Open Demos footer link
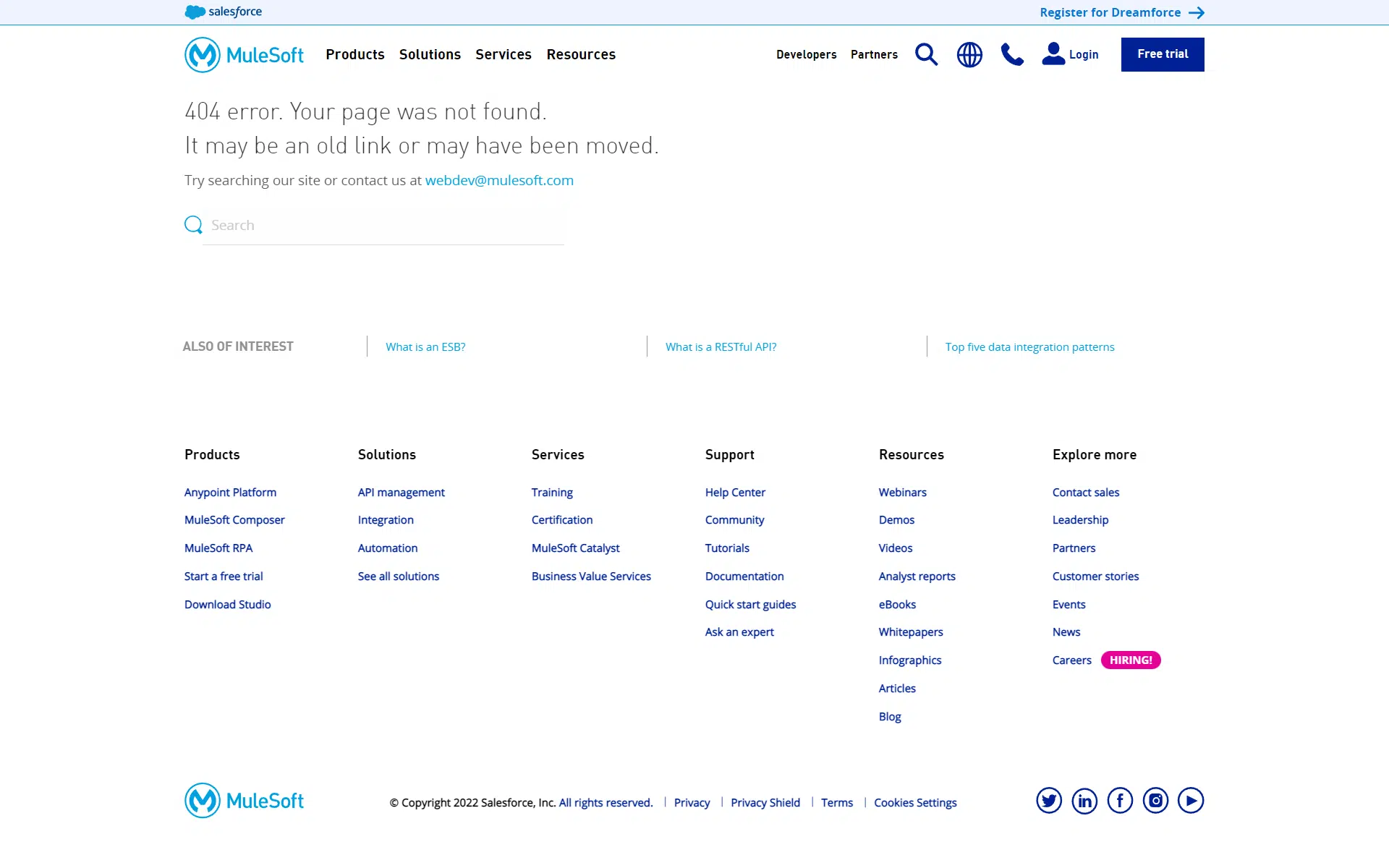 pos(896,519)
